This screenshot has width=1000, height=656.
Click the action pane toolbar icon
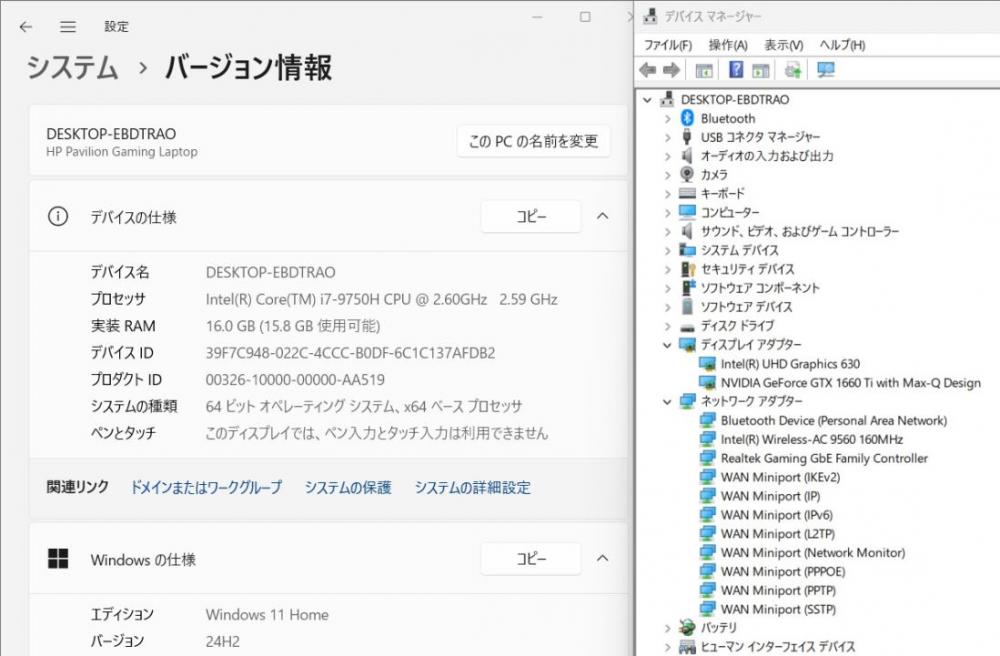(760, 70)
